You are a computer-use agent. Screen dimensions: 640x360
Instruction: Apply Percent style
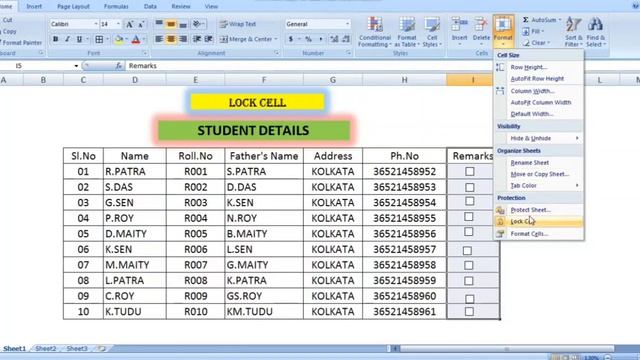[x=309, y=39]
